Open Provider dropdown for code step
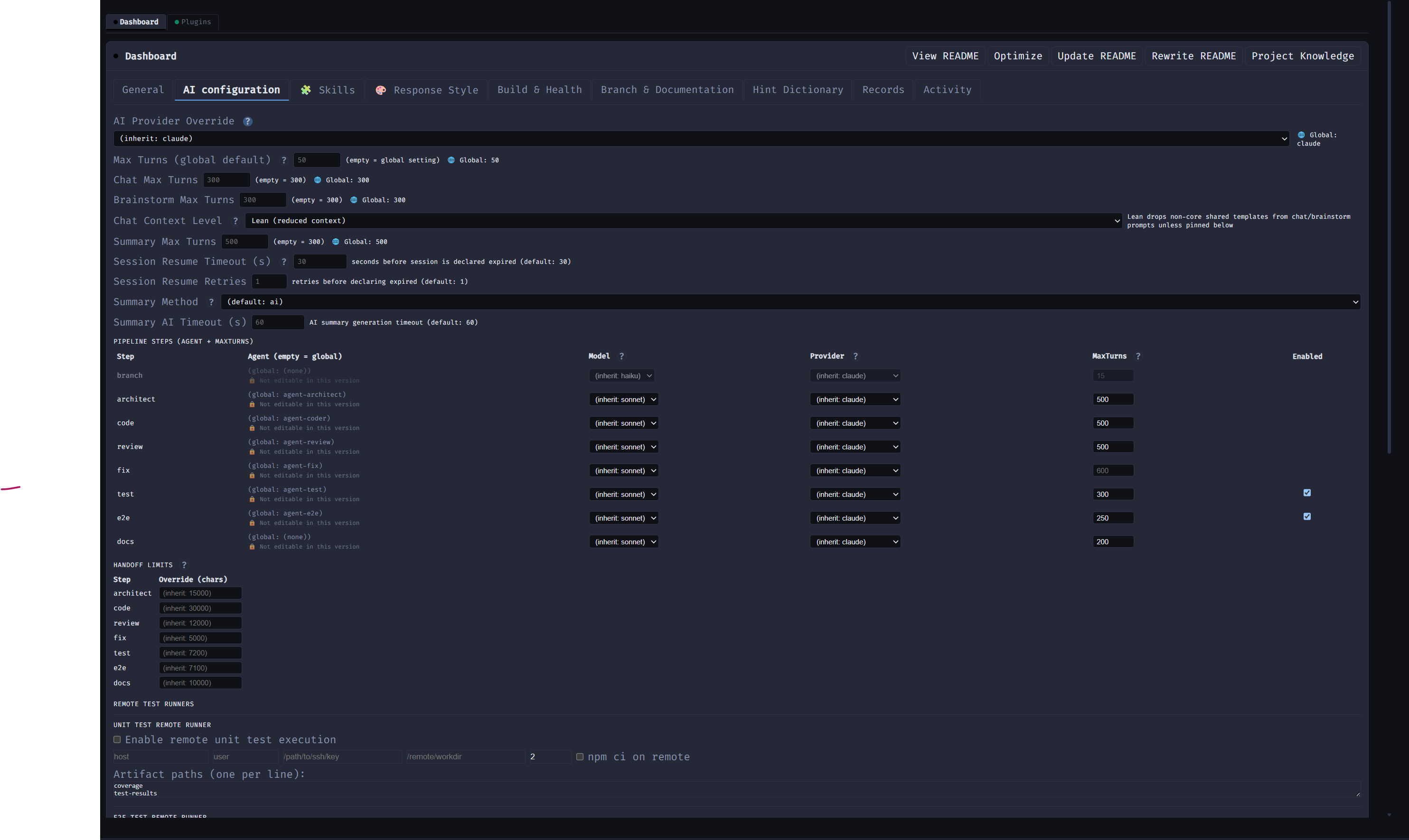1409x840 pixels. (x=855, y=423)
